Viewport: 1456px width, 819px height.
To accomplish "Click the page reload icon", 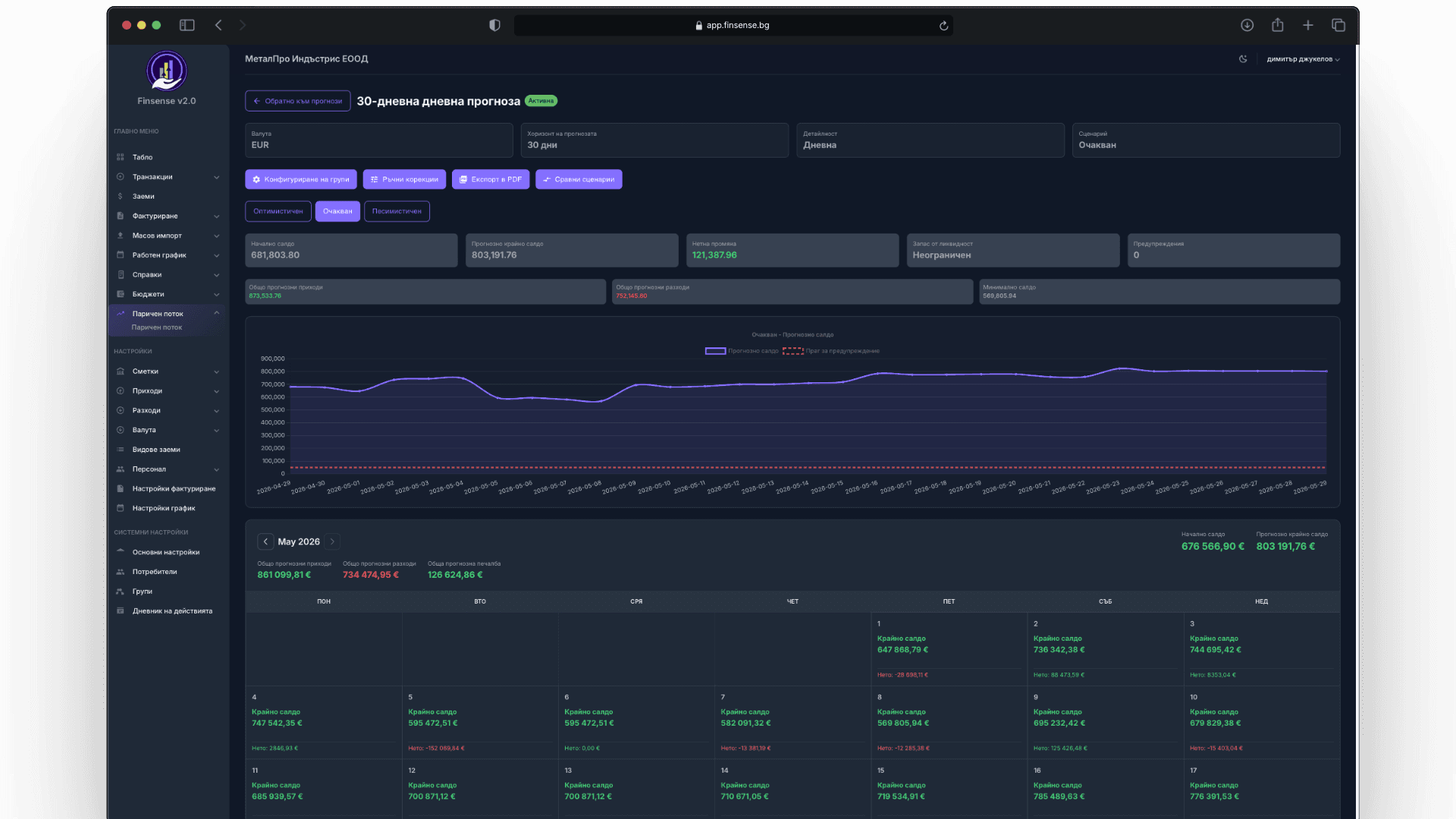I will [943, 26].
